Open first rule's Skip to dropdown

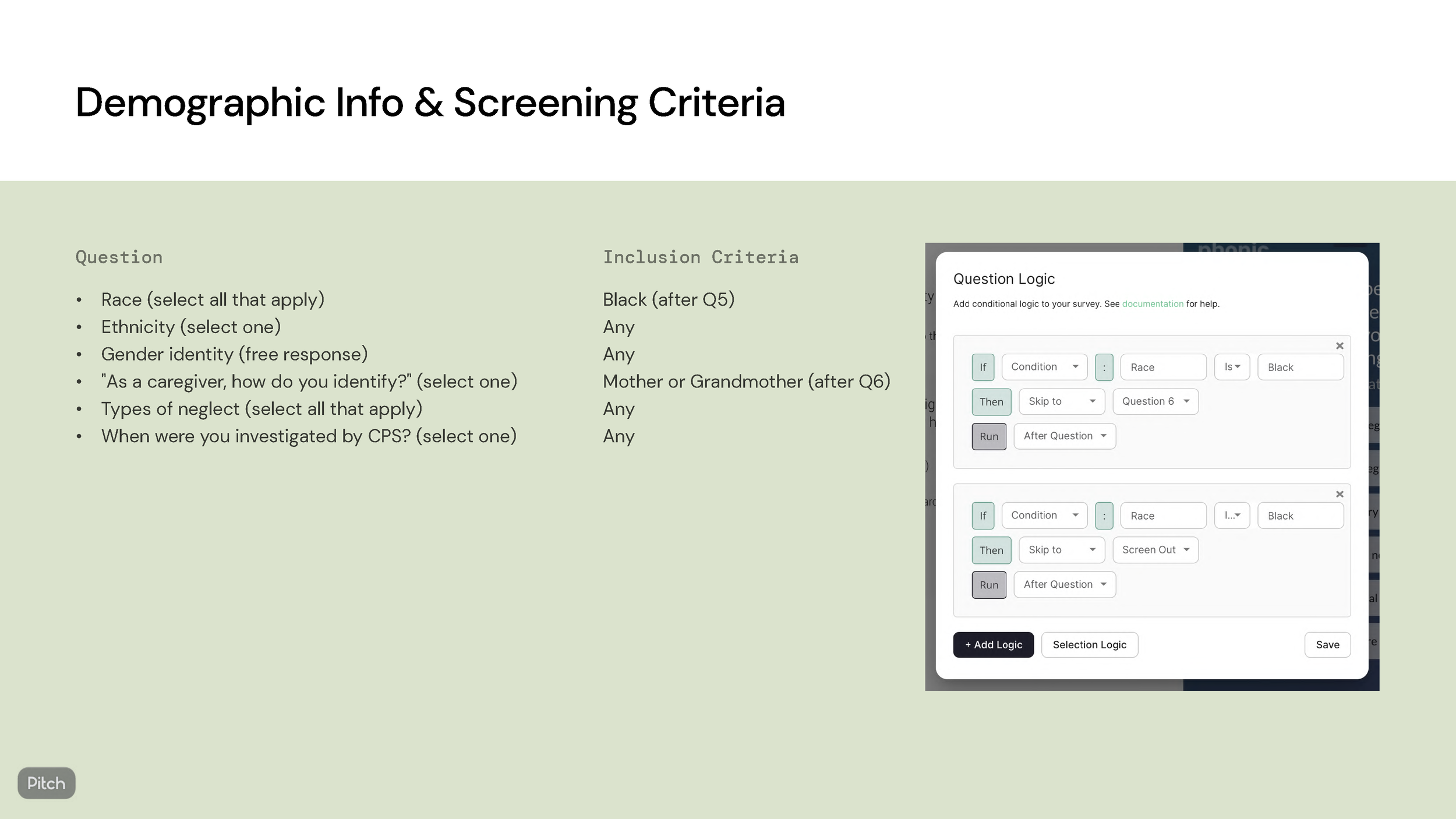(x=1061, y=401)
